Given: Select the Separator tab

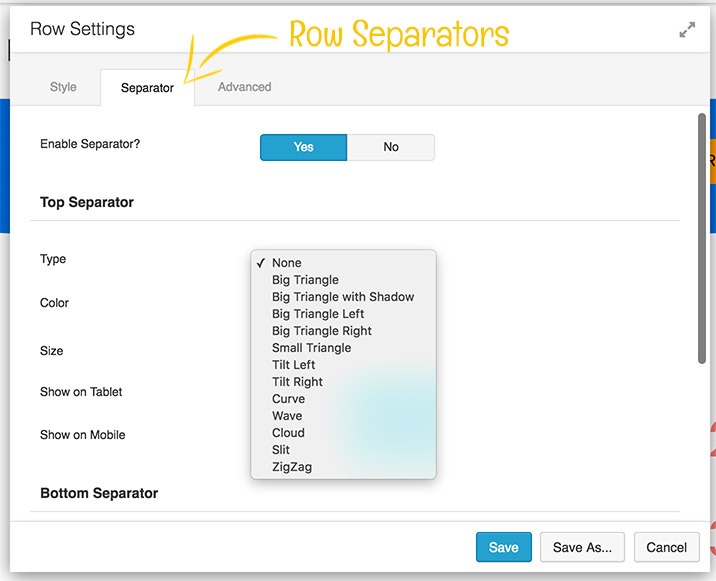Looking at the screenshot, I should pyautogui.click(x=147, y=88).
